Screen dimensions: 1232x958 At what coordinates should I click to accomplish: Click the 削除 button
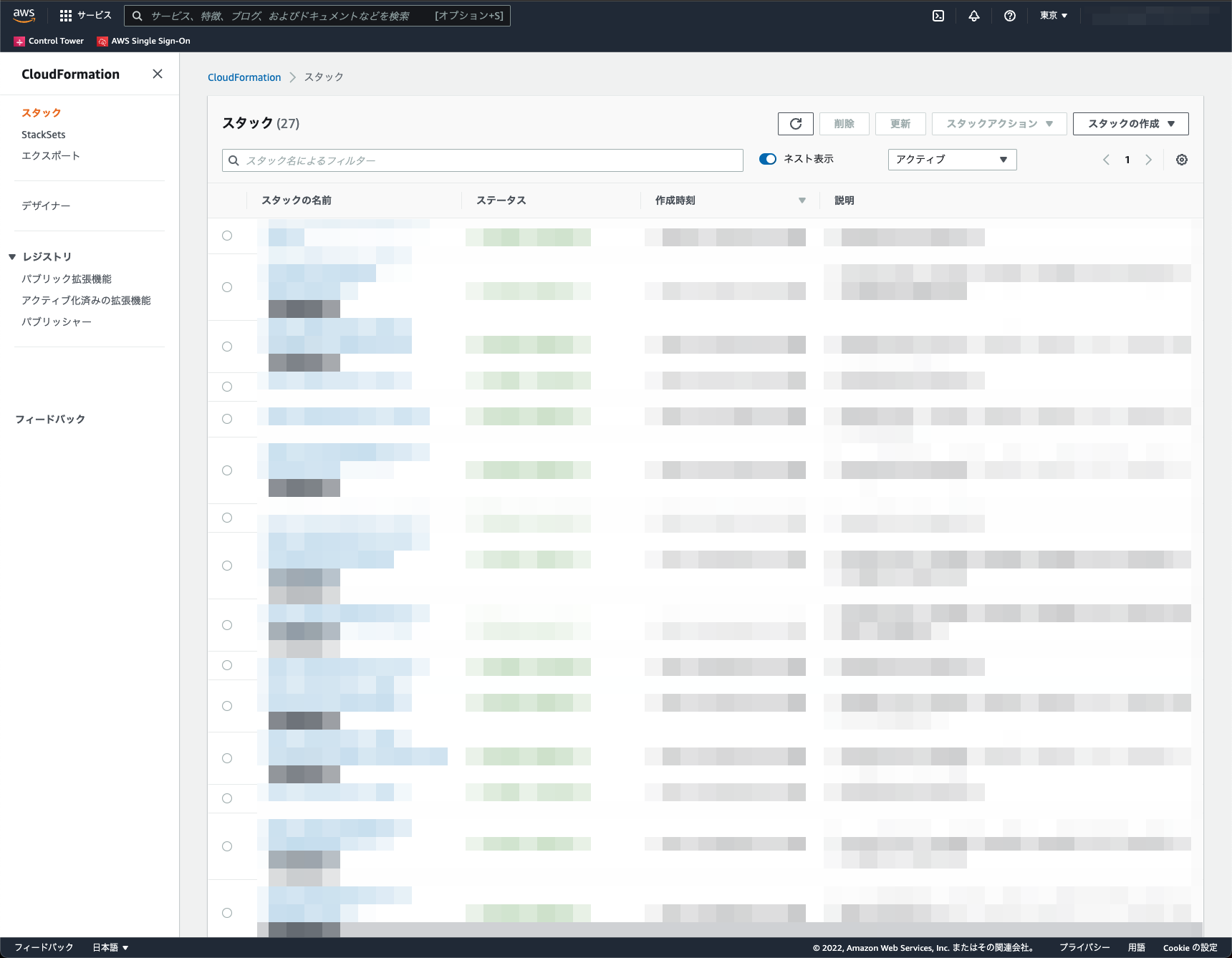click(x=844, y=124)
